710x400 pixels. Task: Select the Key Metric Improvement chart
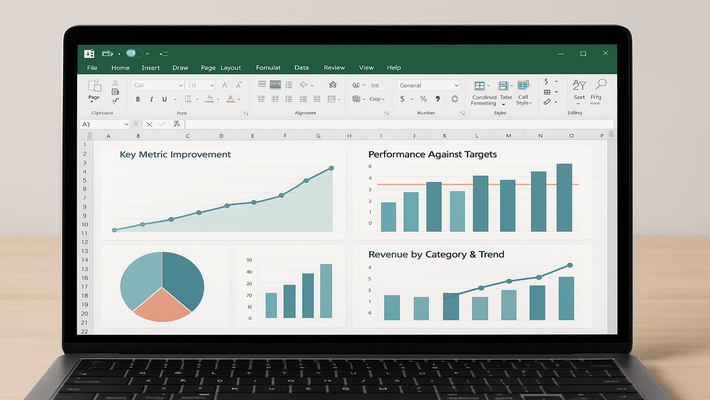(223, 192)
